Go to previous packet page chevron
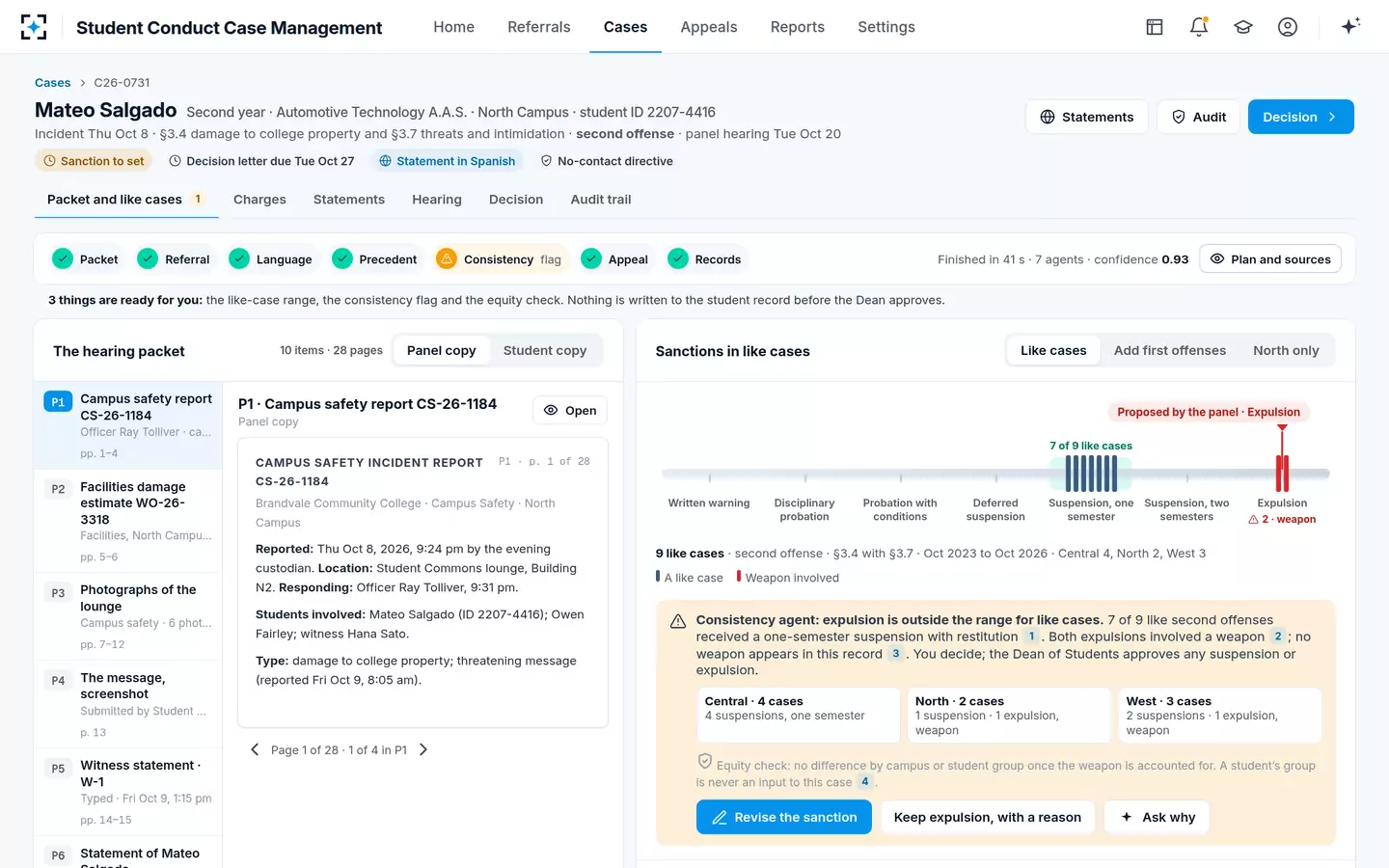1389x868 pixels. [255, 749]
